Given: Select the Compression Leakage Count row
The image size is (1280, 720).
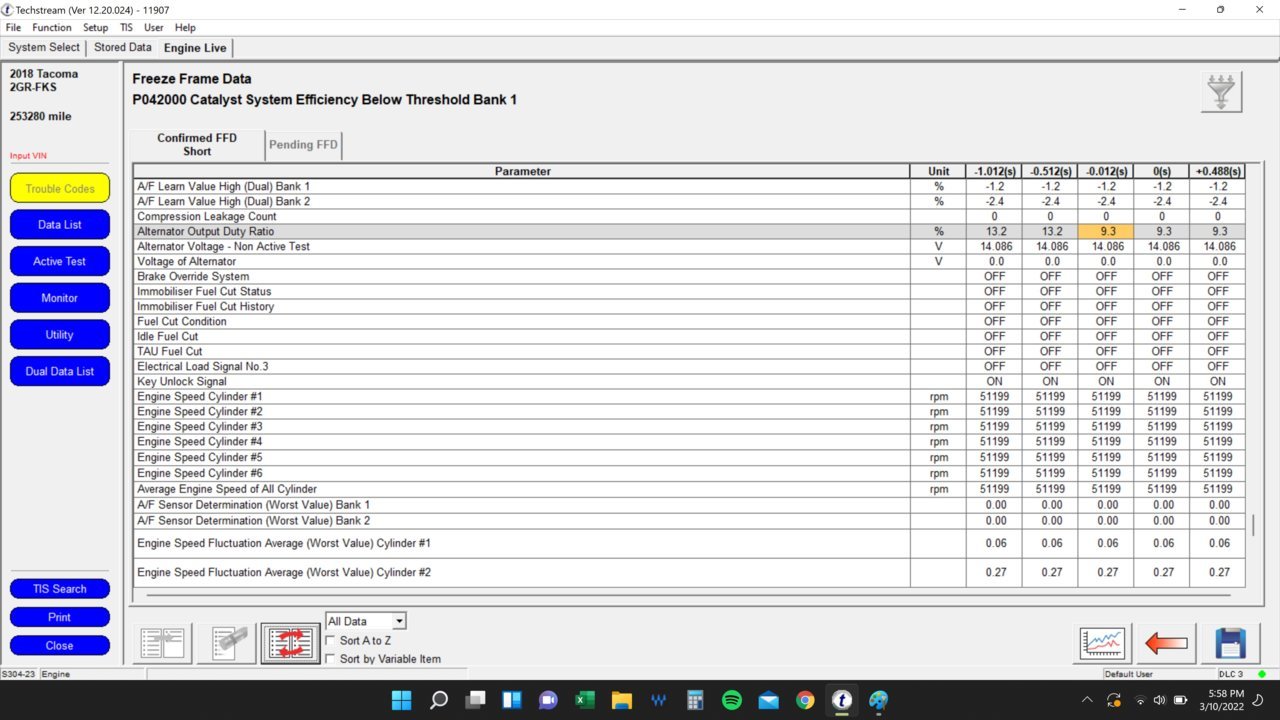Looking at the screenshot, I should coord(690,216).
